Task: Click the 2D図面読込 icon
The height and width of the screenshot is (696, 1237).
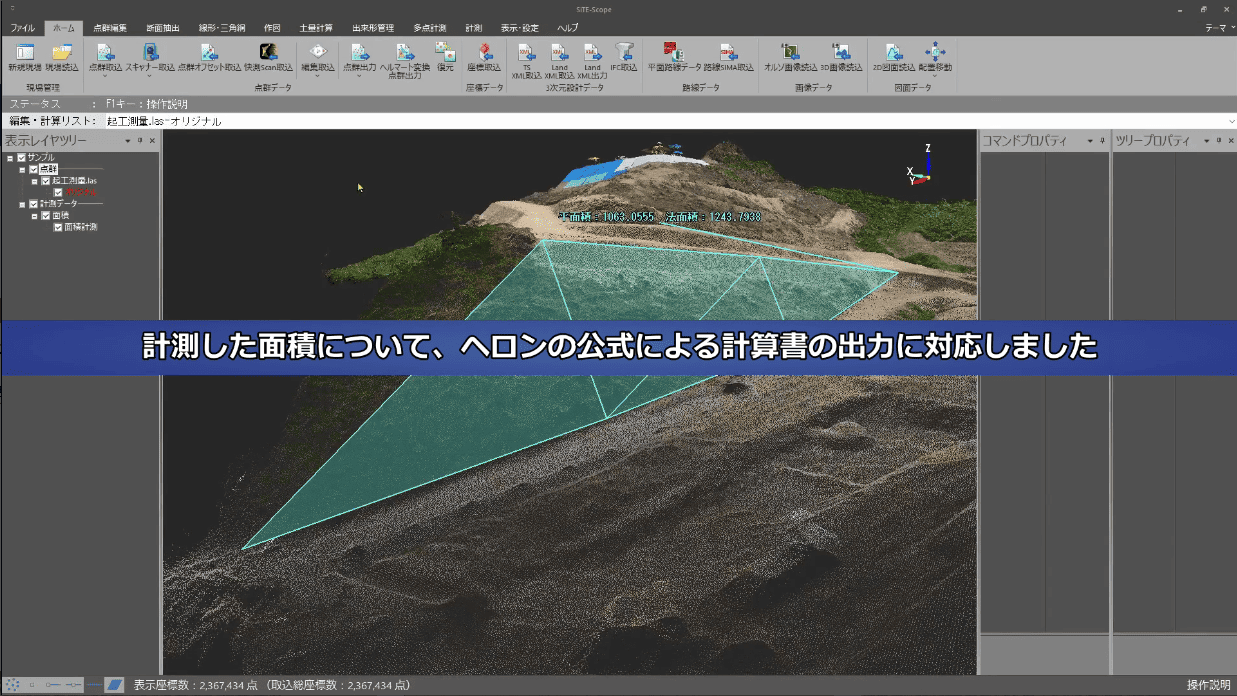Action: click(x=894, y=52)
